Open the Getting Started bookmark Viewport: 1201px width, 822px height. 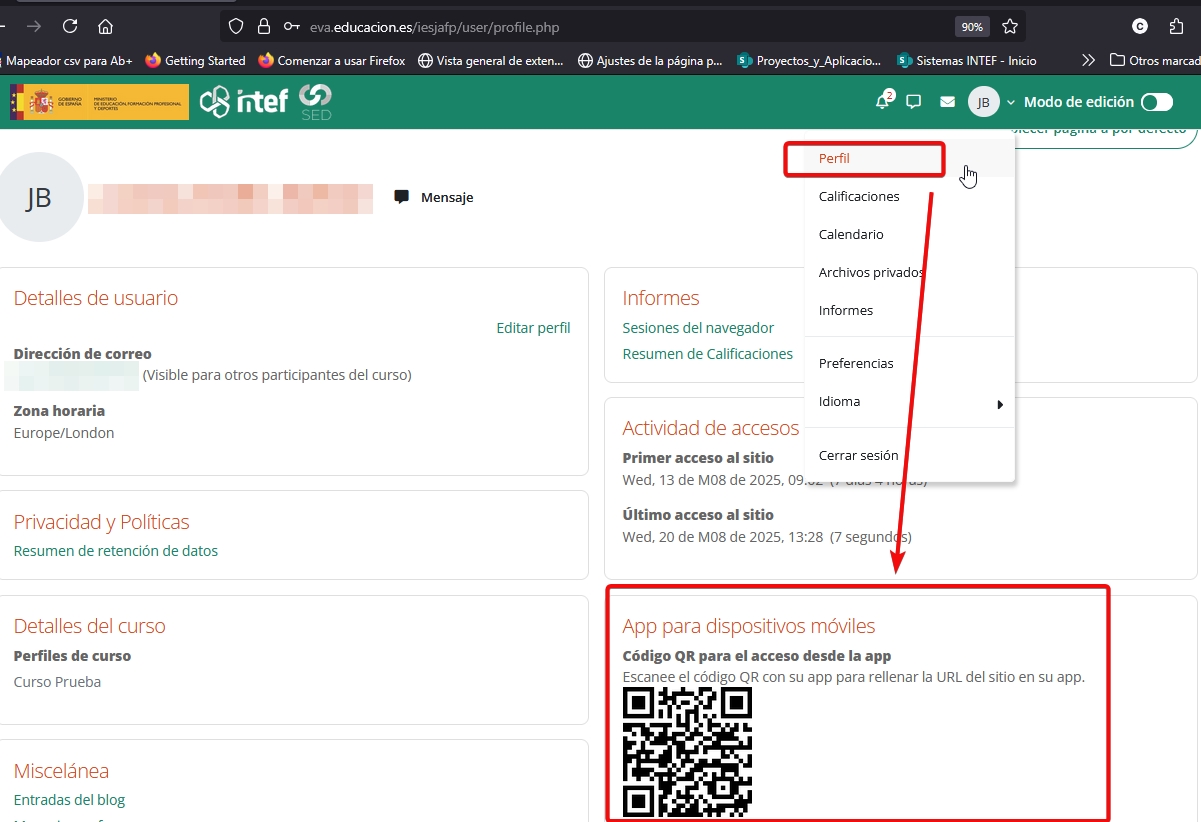[x=195, y=60]
